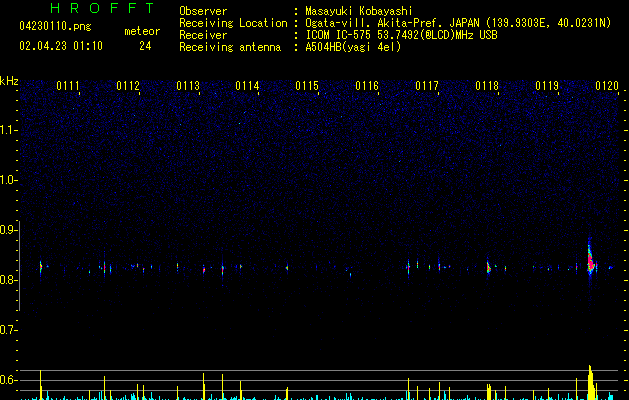Click the first meteor echo left of 0111

tap(41, 267)
